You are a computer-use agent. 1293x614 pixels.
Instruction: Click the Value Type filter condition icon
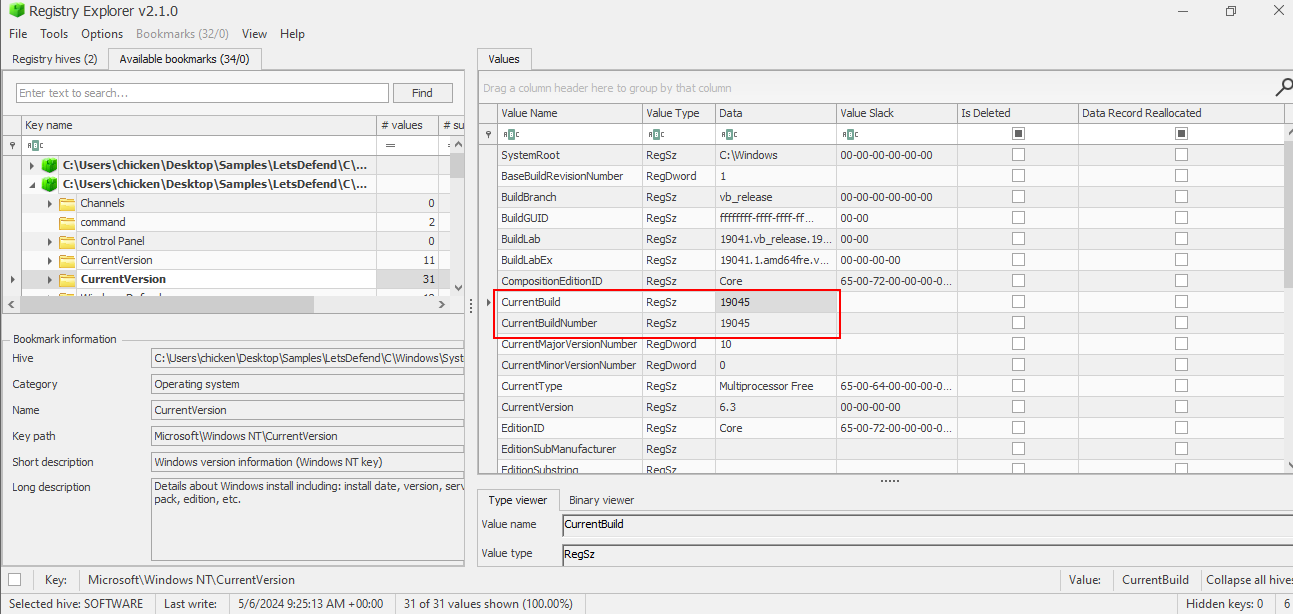click(656, 134)
